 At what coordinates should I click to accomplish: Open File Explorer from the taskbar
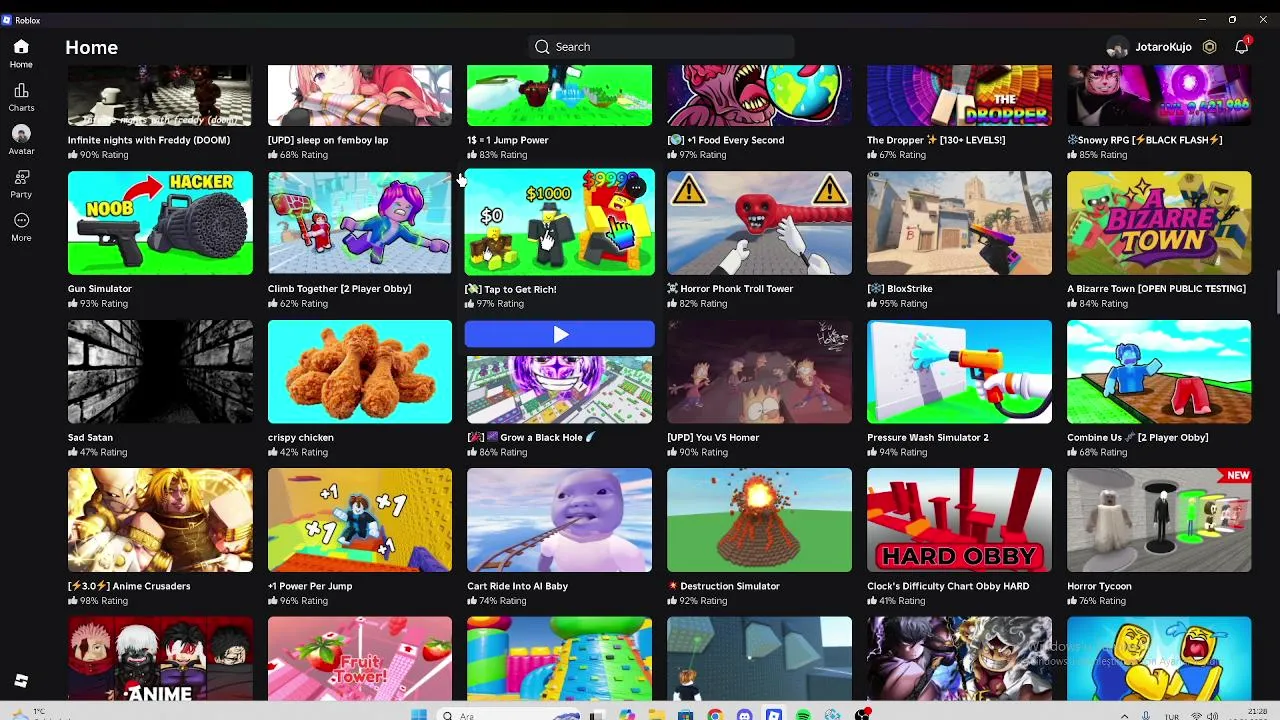click(656, 715)
